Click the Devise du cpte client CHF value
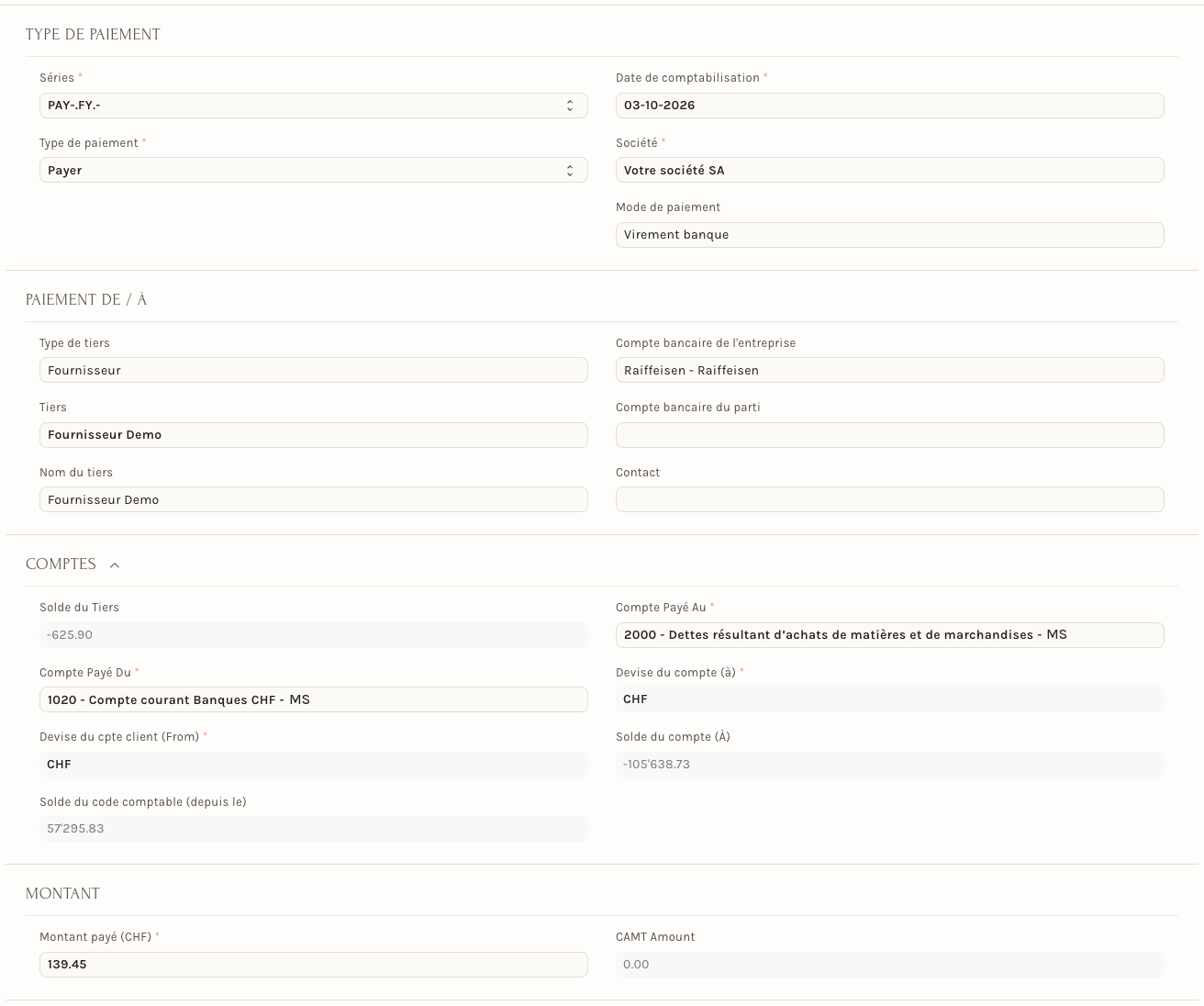This screenshot has width=1204, height=1006. coord(313,765)
